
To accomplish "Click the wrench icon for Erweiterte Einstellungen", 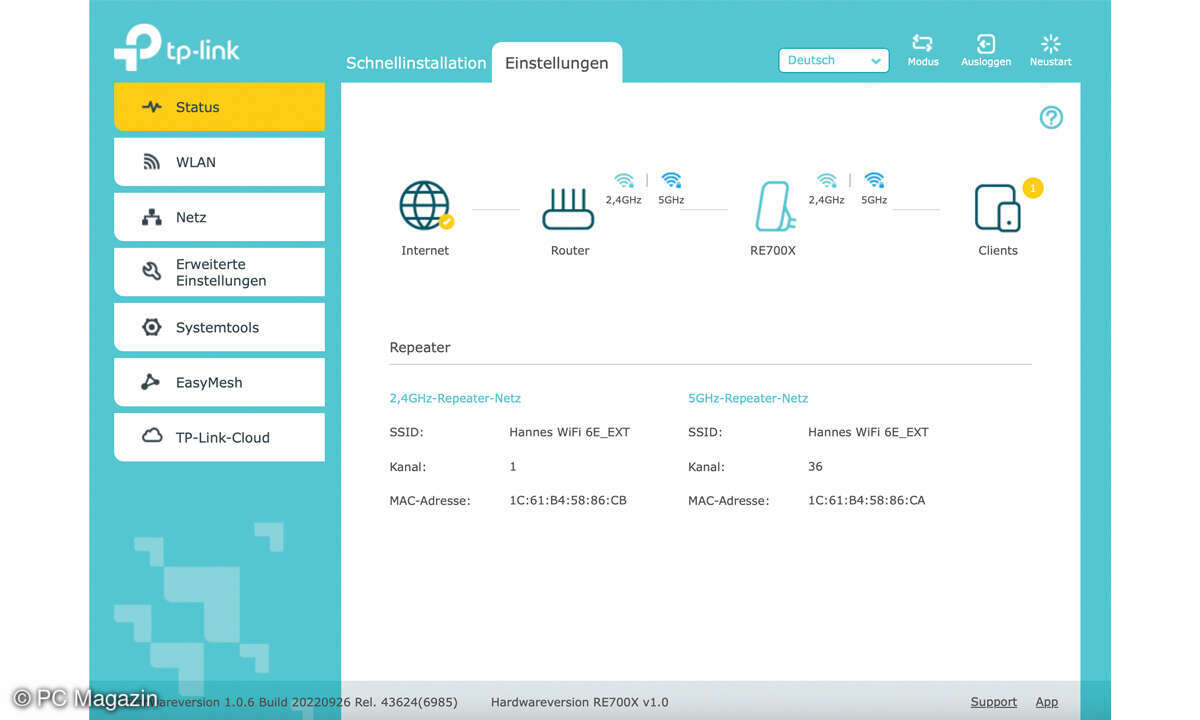I will [x=152, y=272].
